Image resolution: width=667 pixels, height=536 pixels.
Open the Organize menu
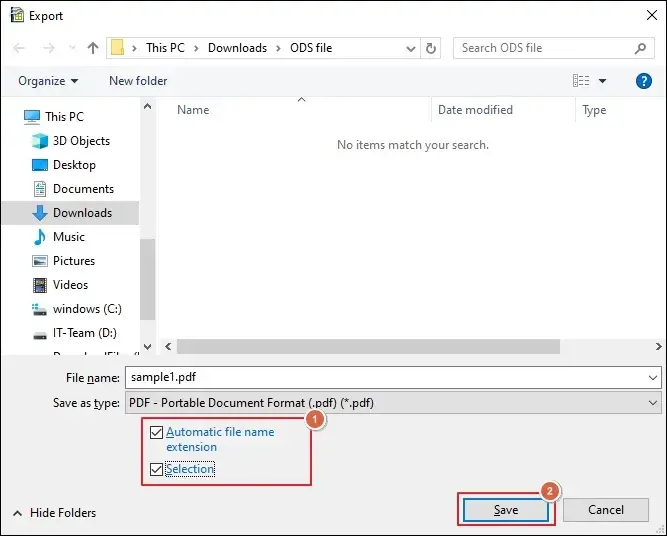click(x=48, y=81)
